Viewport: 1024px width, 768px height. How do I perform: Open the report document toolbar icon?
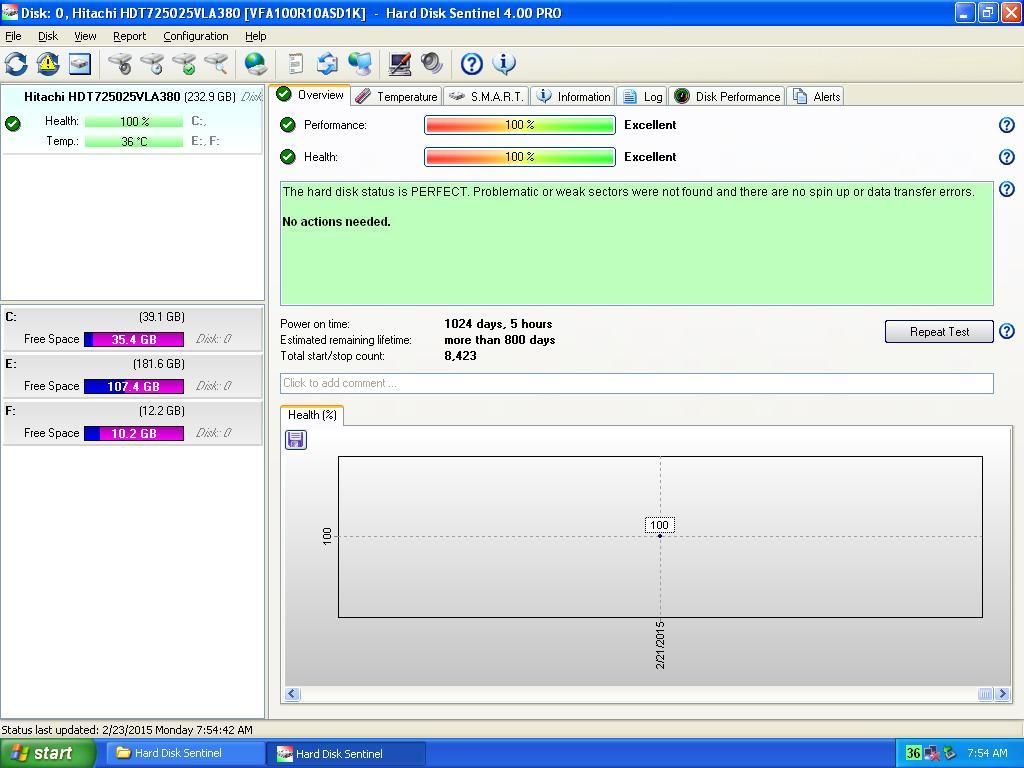(295, 64)
